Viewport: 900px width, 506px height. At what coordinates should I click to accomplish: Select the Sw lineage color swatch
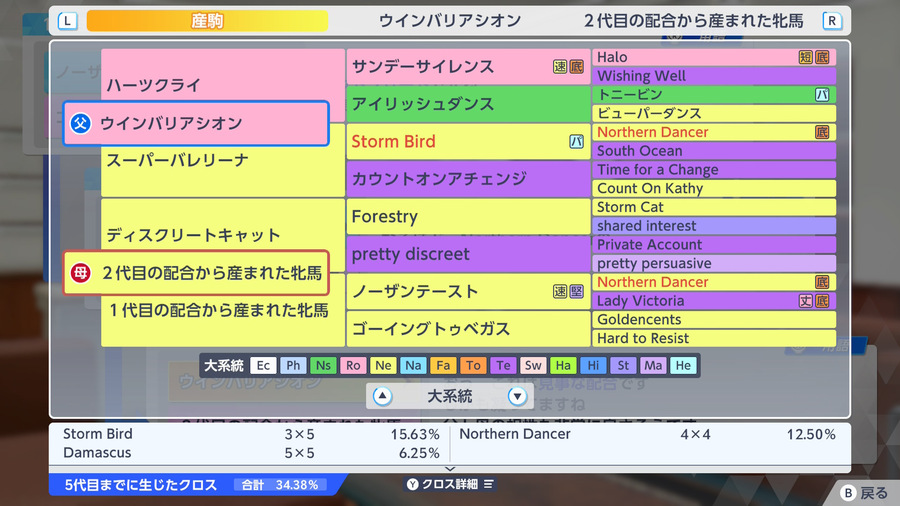tap(533, 365)
